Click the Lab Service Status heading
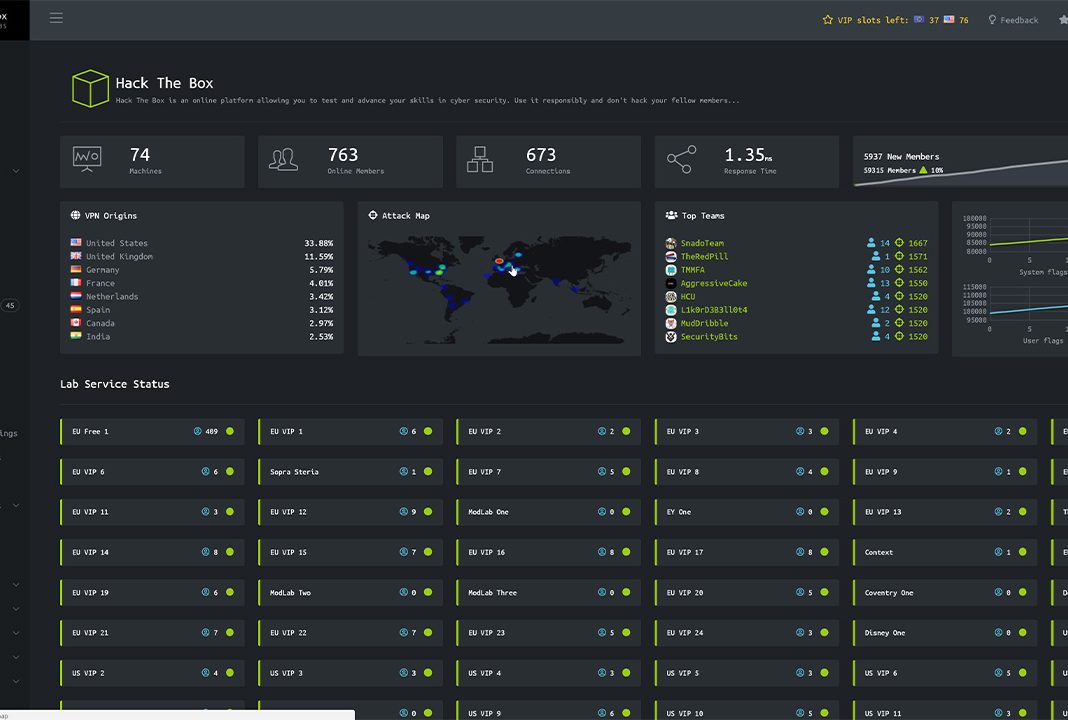The image size is (1068, 720). (x=114, y=384)
